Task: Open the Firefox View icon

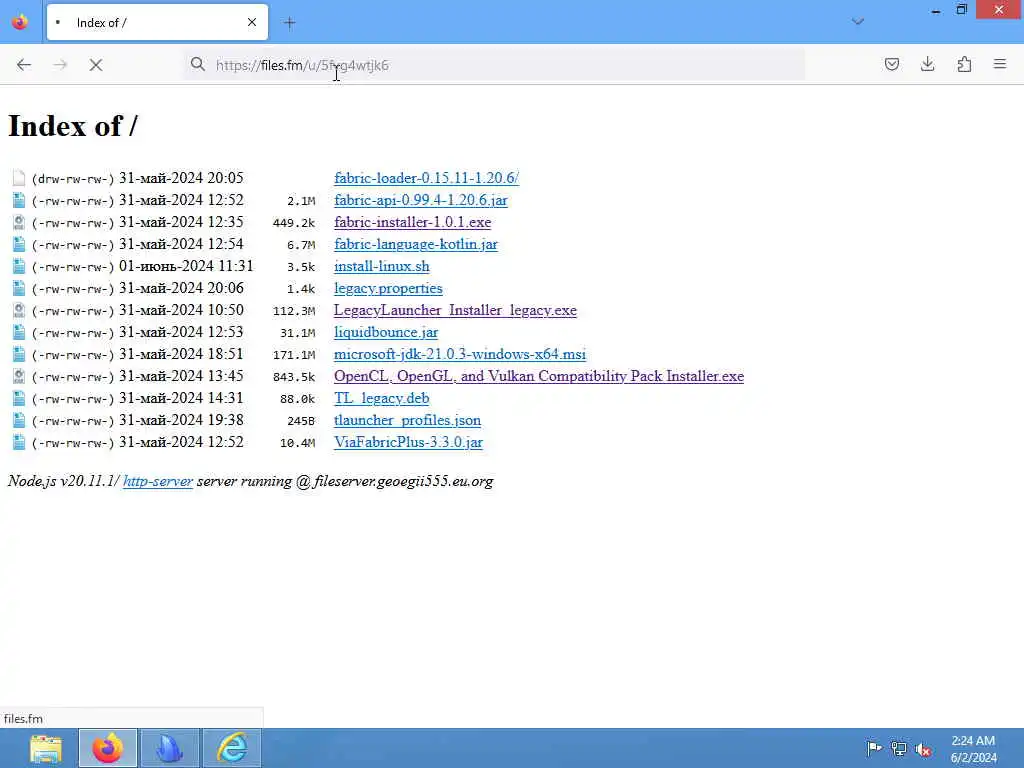Action: [x=20, y=22]
